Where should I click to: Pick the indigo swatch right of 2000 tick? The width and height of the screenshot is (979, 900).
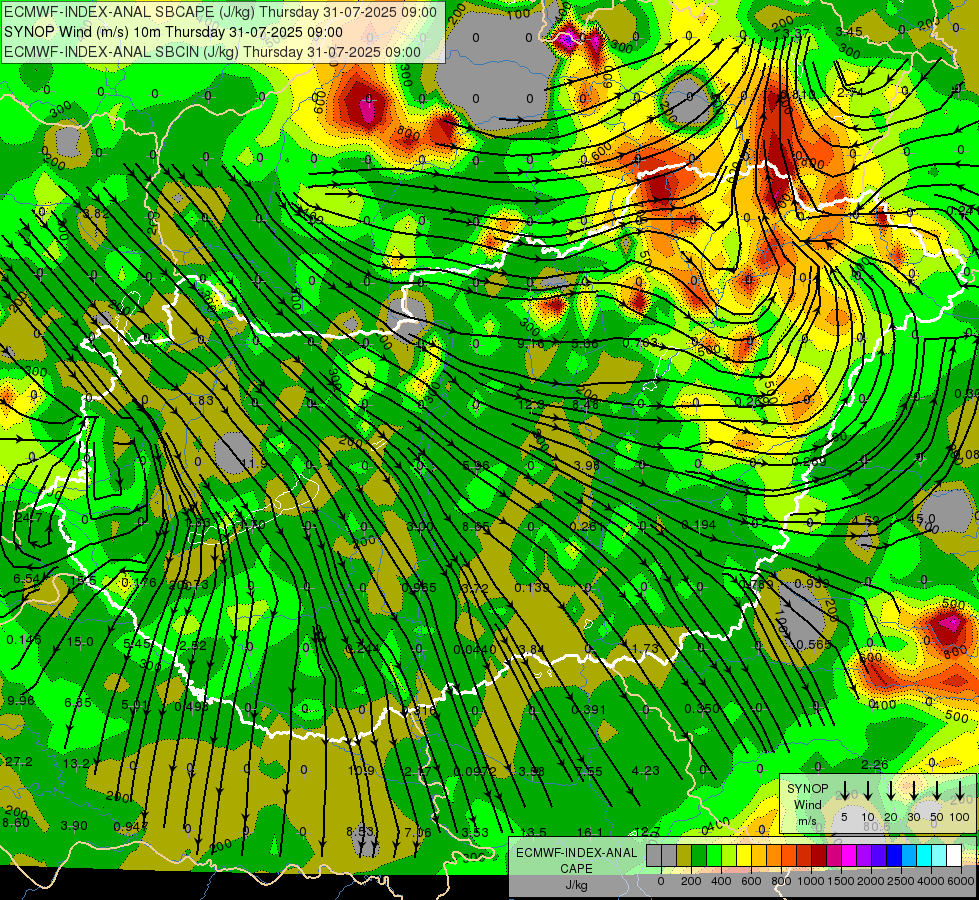[878, 856]
